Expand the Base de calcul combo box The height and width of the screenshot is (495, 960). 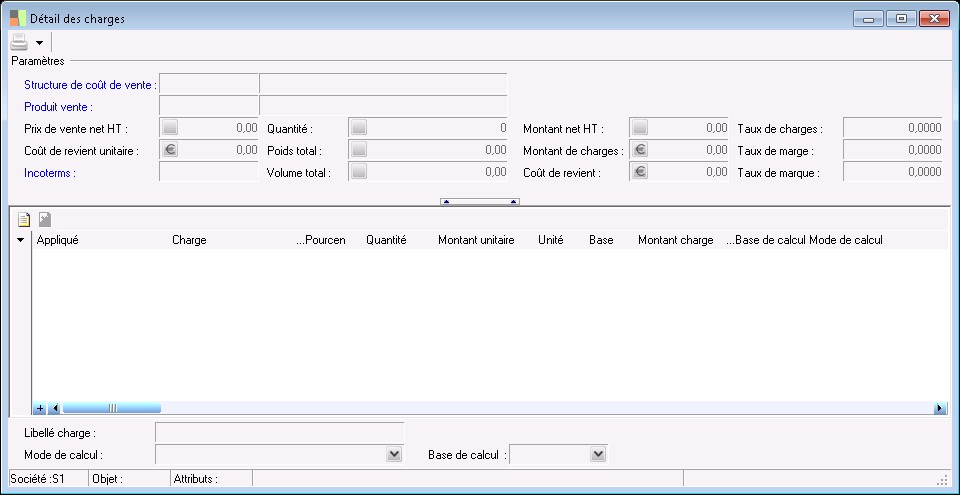(x=598, y=455)
